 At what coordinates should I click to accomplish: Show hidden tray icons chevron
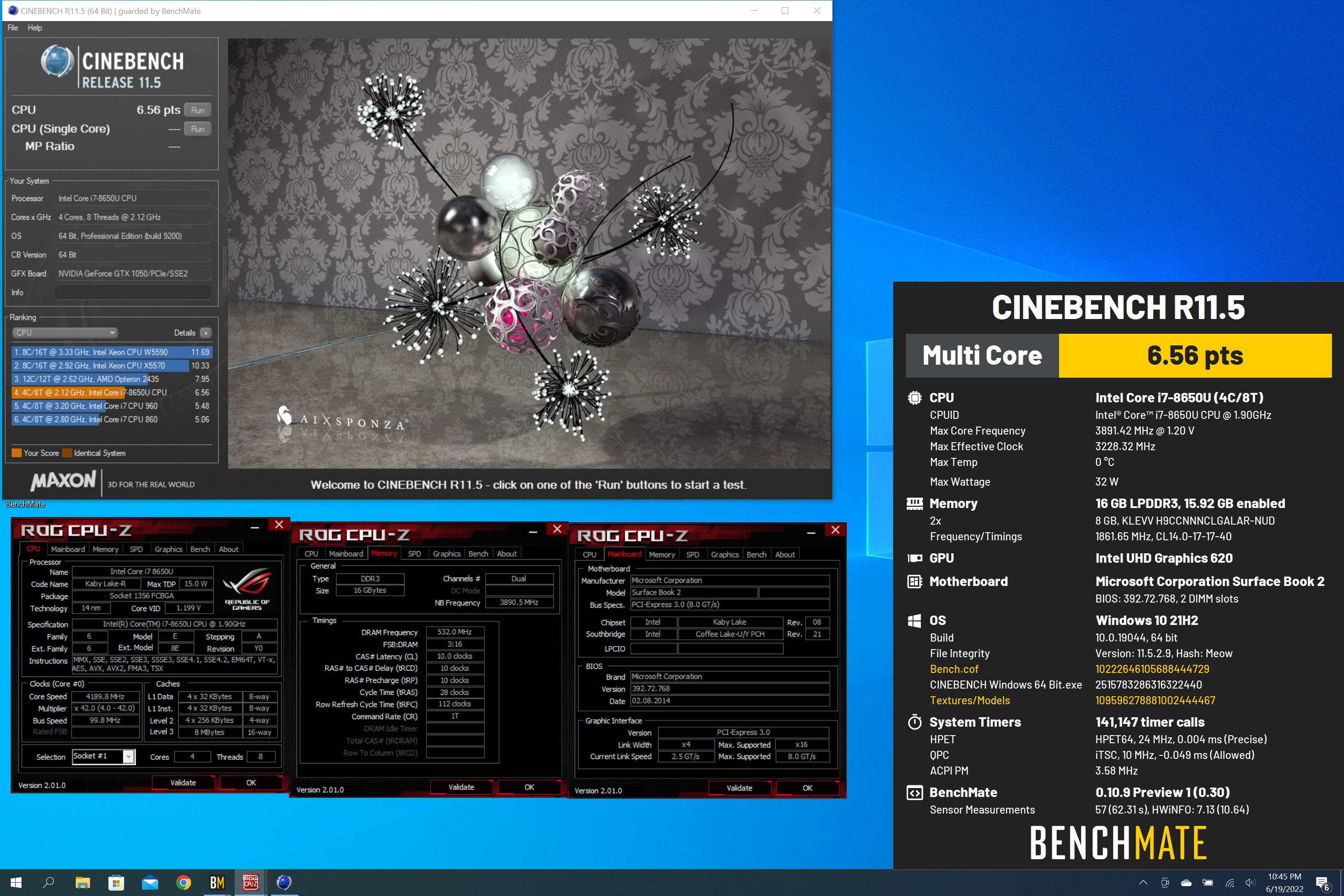coord(1143,882)
